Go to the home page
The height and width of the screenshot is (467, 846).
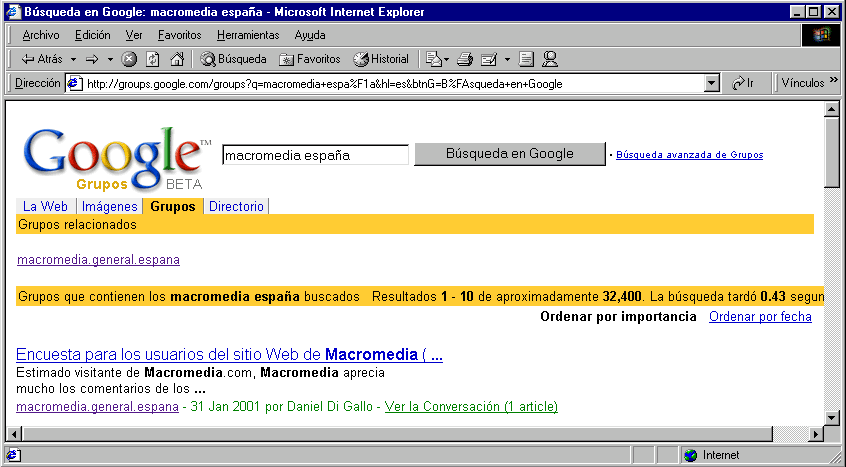pos(177,59)
